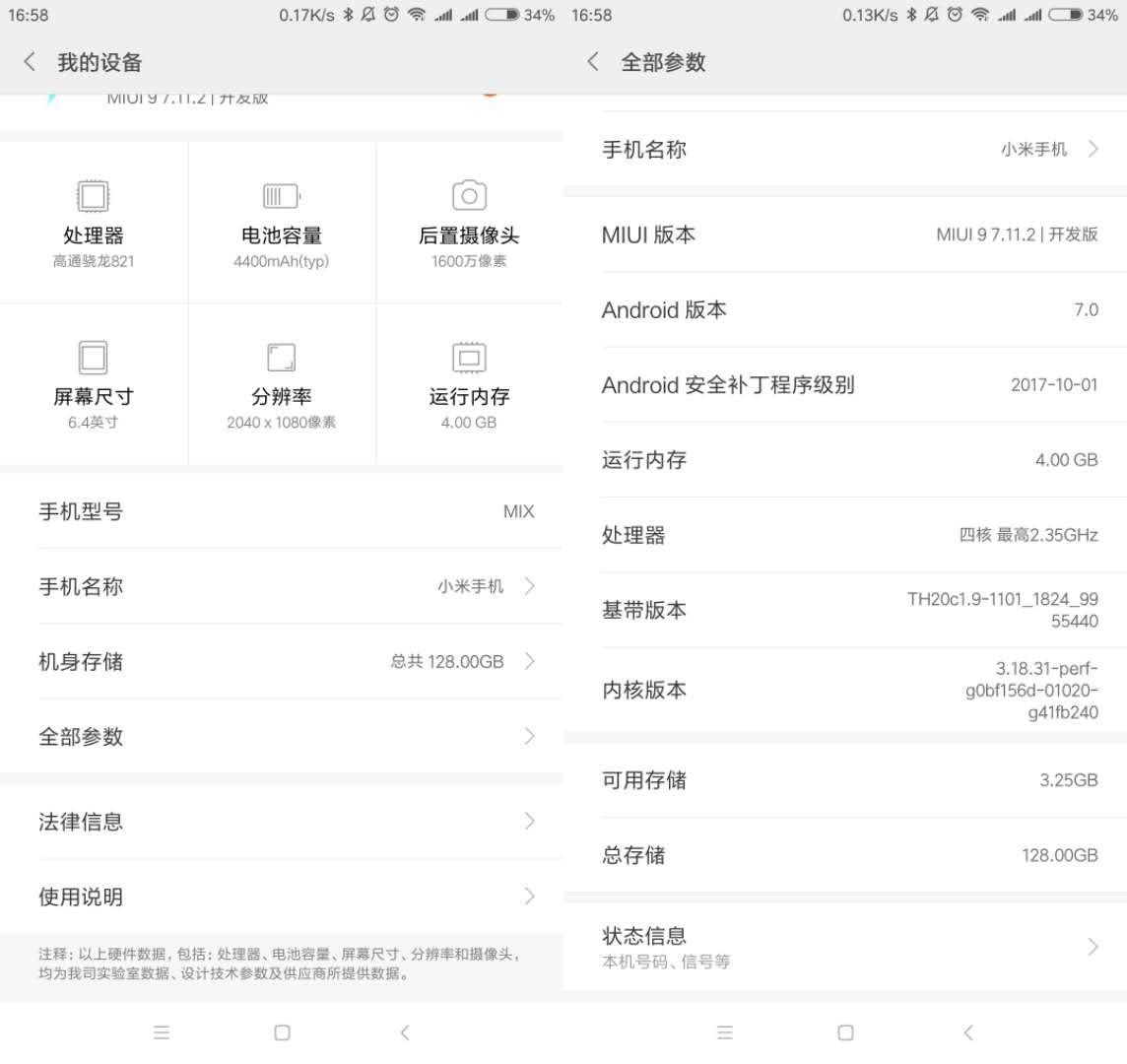Open 全部参数 full specifications
The height and width of the screenshot is (1064, 1127).
(286, 736)
